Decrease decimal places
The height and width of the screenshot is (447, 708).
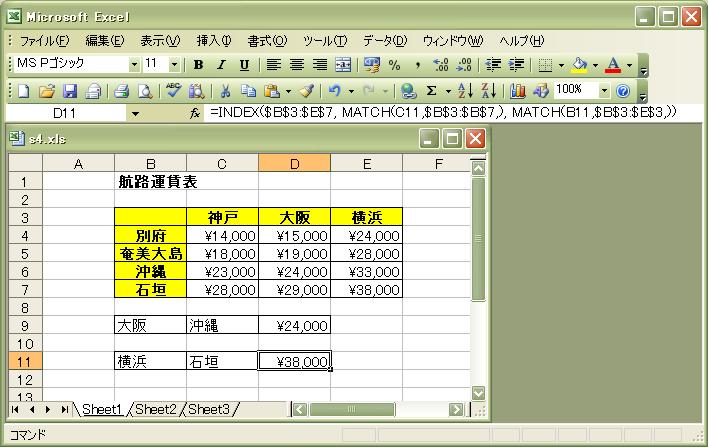tap(464, 65)
